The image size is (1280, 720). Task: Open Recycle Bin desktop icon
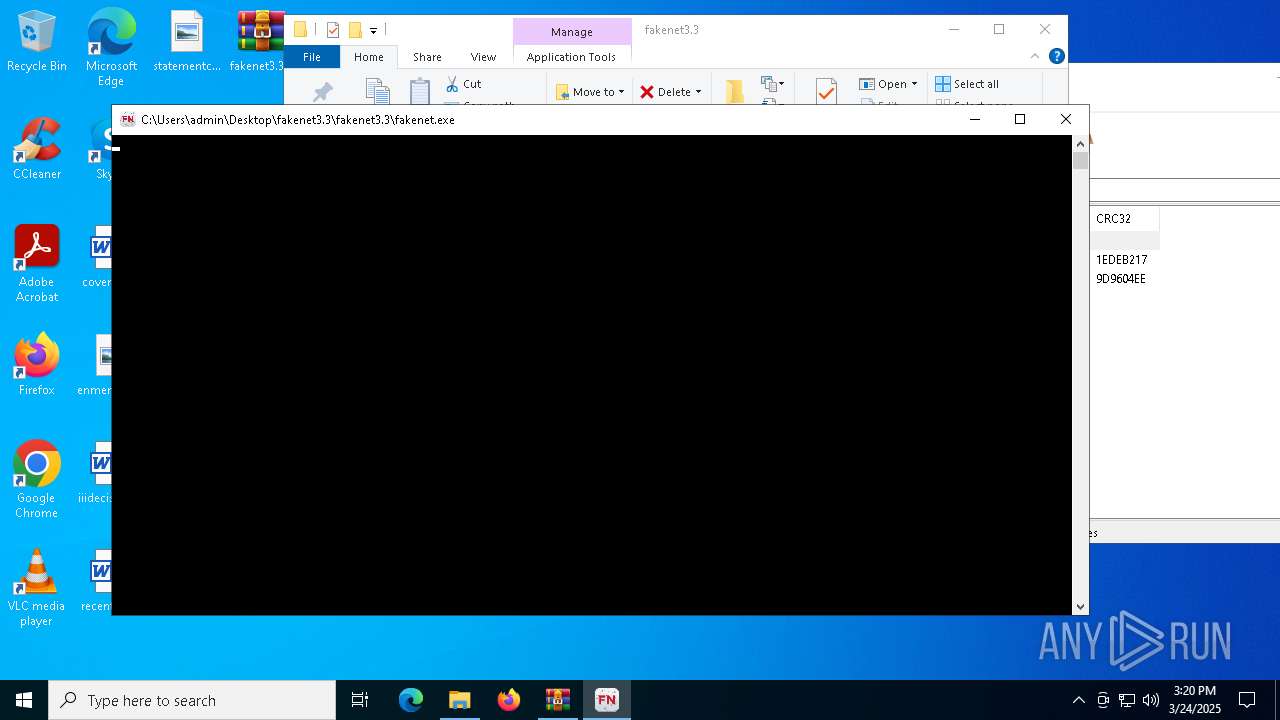coord(37,41)
